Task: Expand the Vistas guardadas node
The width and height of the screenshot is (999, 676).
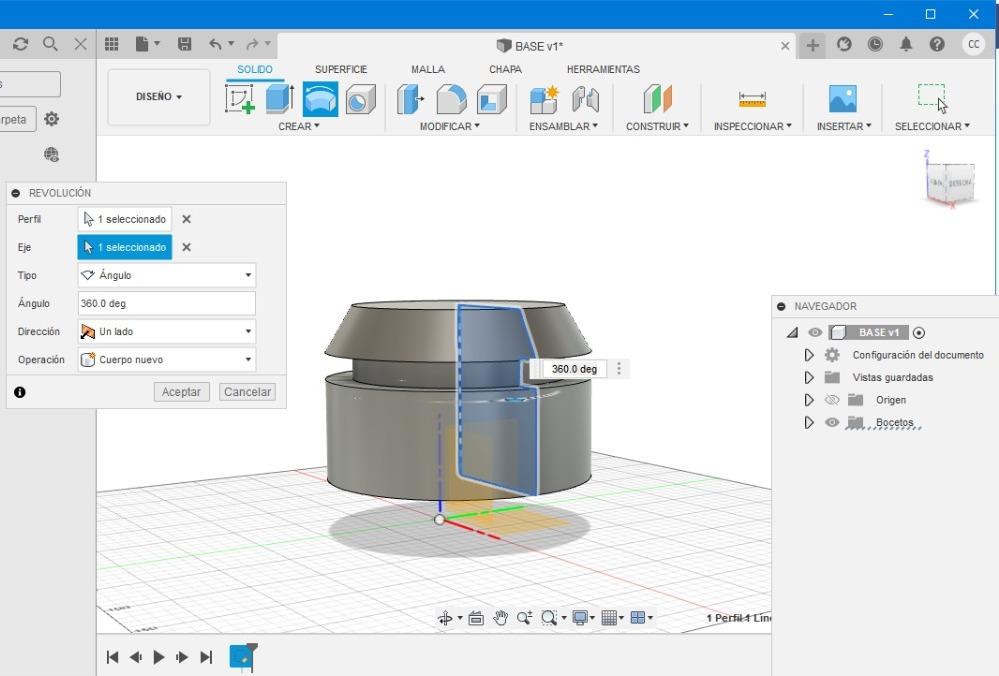Action: [809, 377]
